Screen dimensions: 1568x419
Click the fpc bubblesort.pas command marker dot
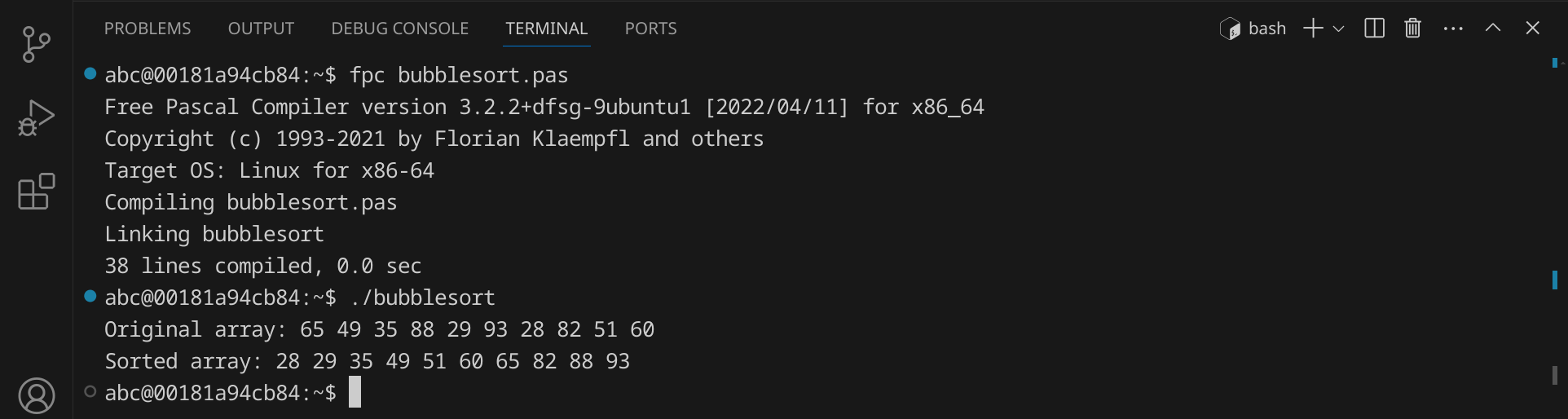click(90, 73)
